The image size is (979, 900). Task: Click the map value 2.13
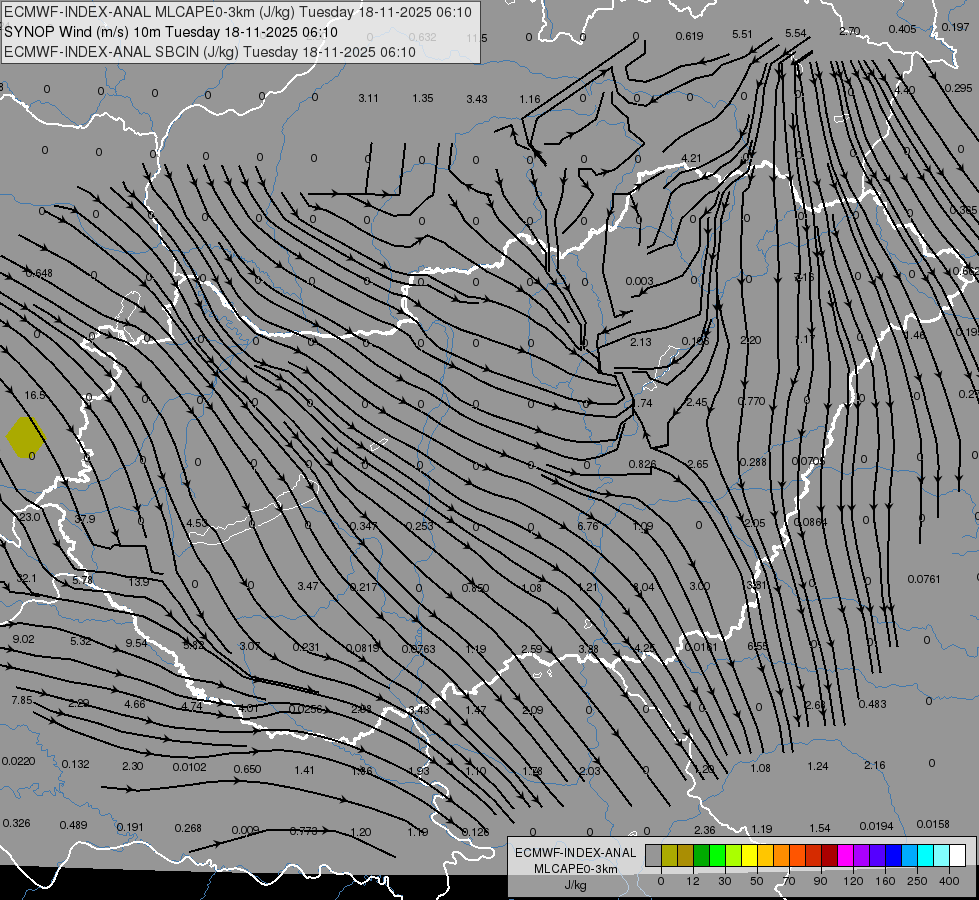click(641, 342)
